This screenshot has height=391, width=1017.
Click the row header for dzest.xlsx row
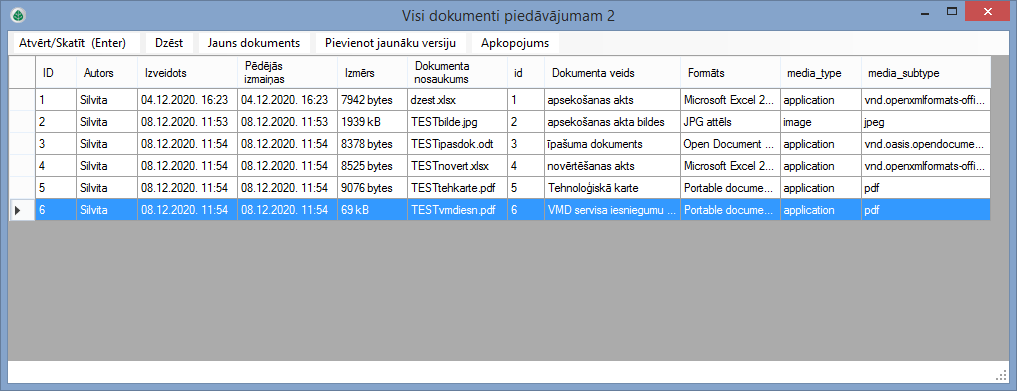pyautogui.click(x=22, y=100)
